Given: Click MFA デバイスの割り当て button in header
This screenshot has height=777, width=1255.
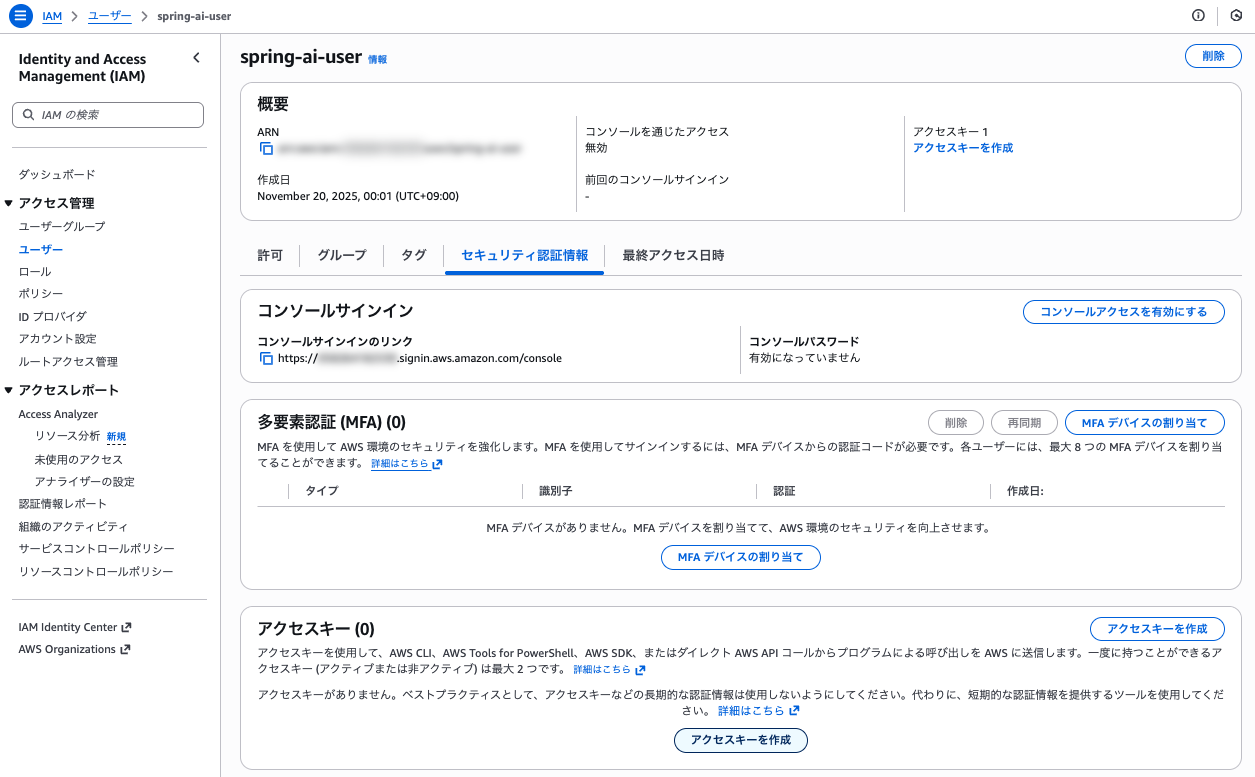Looking at the screenshot, I should click(x=1145, y=423).
